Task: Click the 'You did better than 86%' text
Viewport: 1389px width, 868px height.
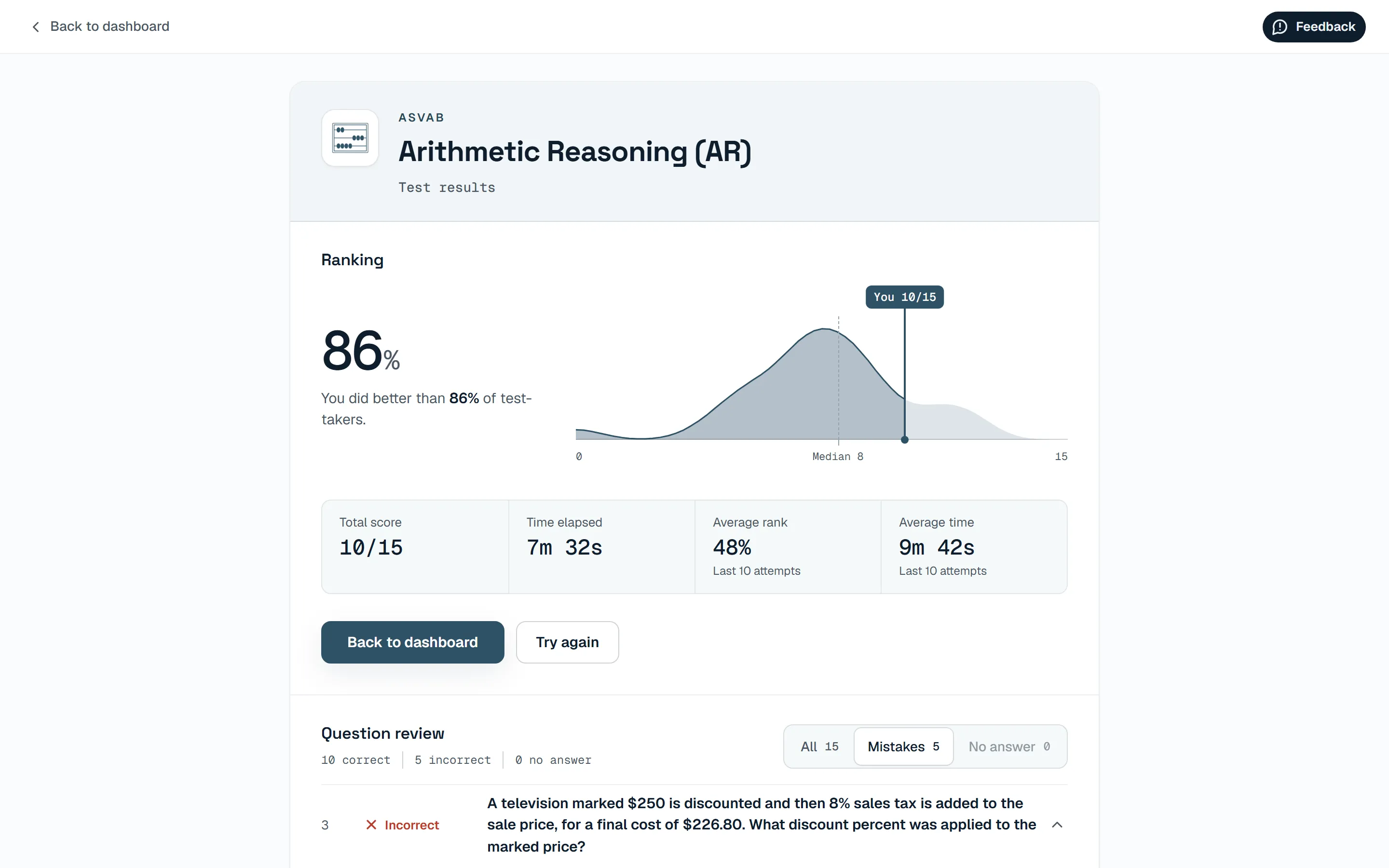Action: (426, 409)
